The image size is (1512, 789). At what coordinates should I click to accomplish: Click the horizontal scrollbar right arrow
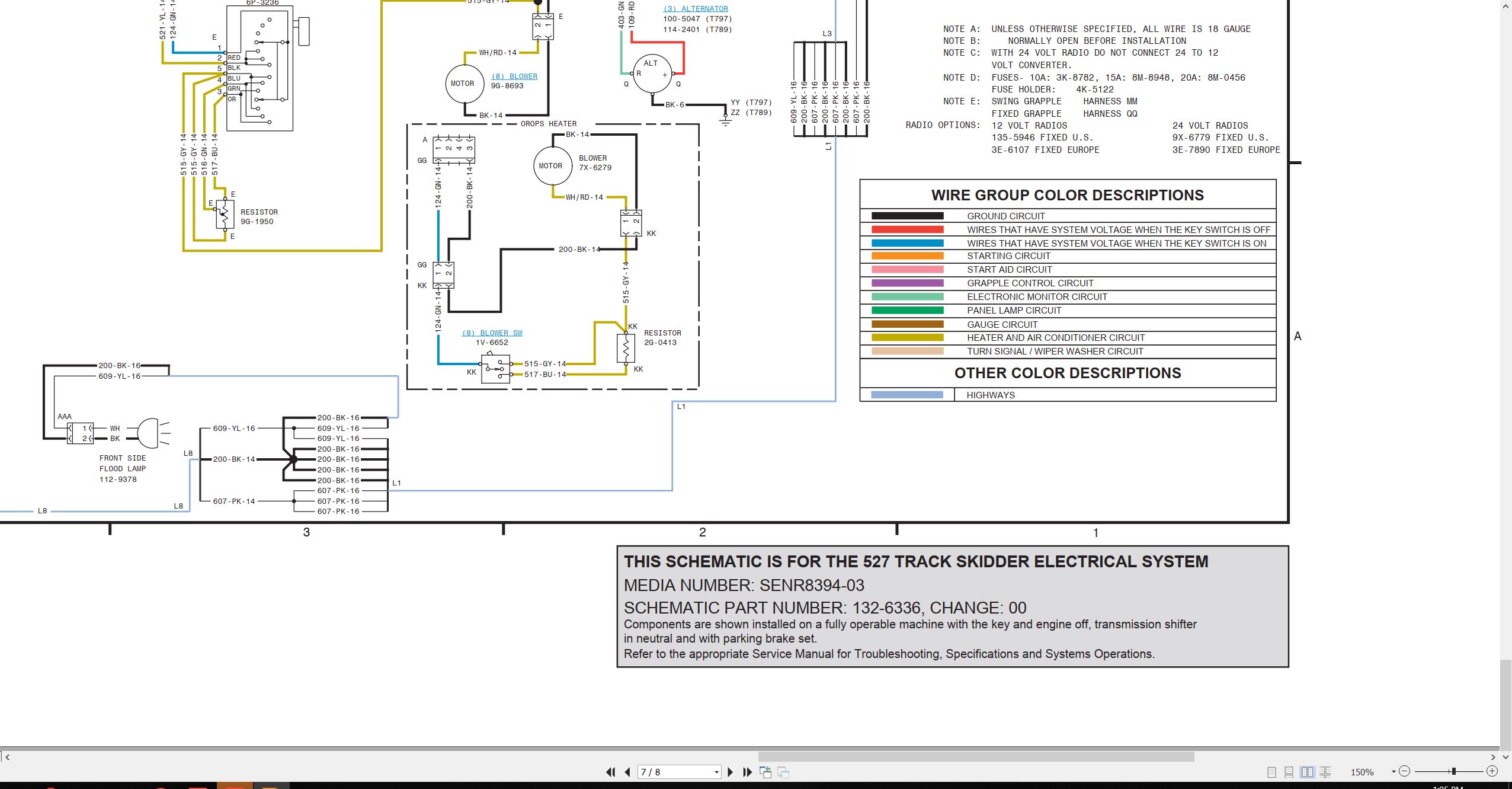(x=1494, y=757)
